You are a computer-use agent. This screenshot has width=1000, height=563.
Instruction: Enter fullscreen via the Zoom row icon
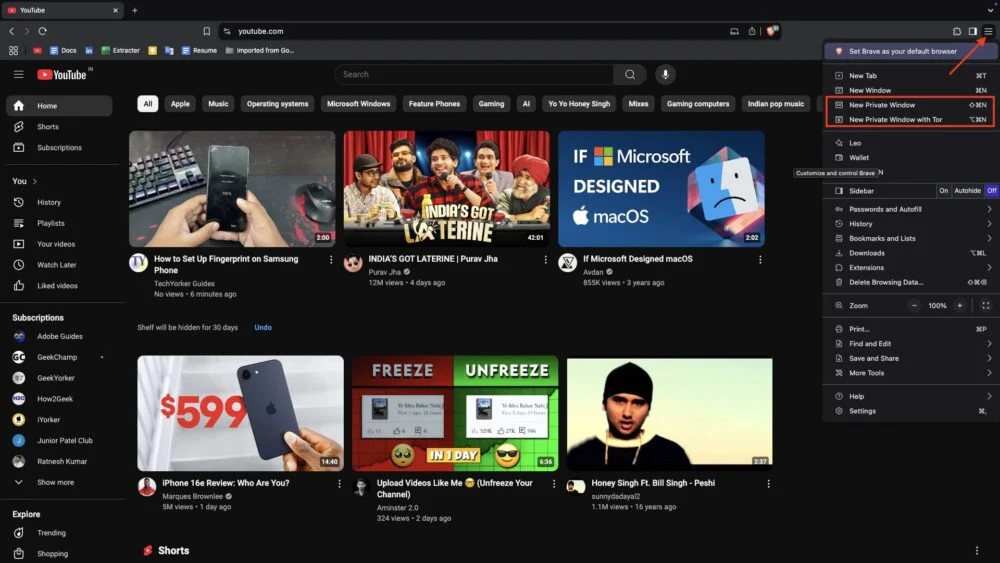pos(985,305)
